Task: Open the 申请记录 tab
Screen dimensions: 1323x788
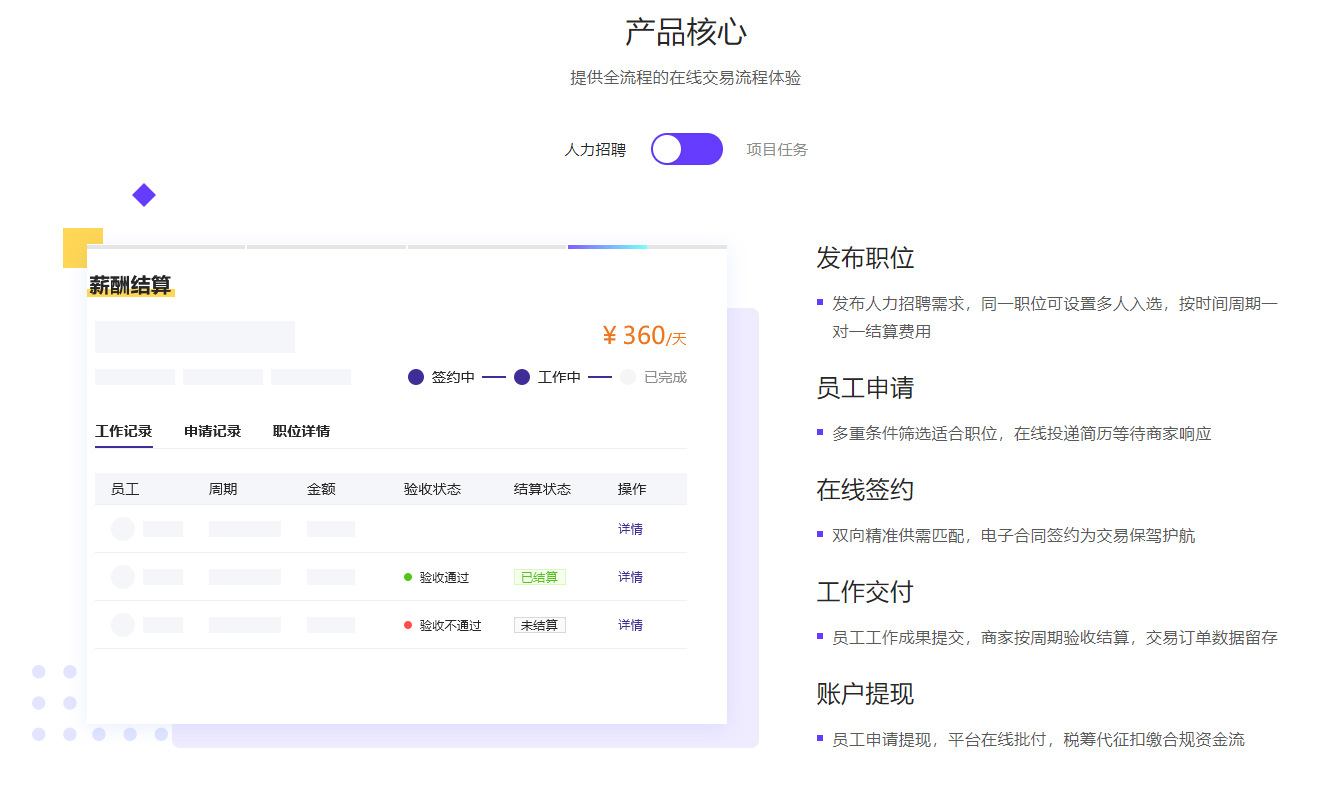Action: (x=213, y=431)
